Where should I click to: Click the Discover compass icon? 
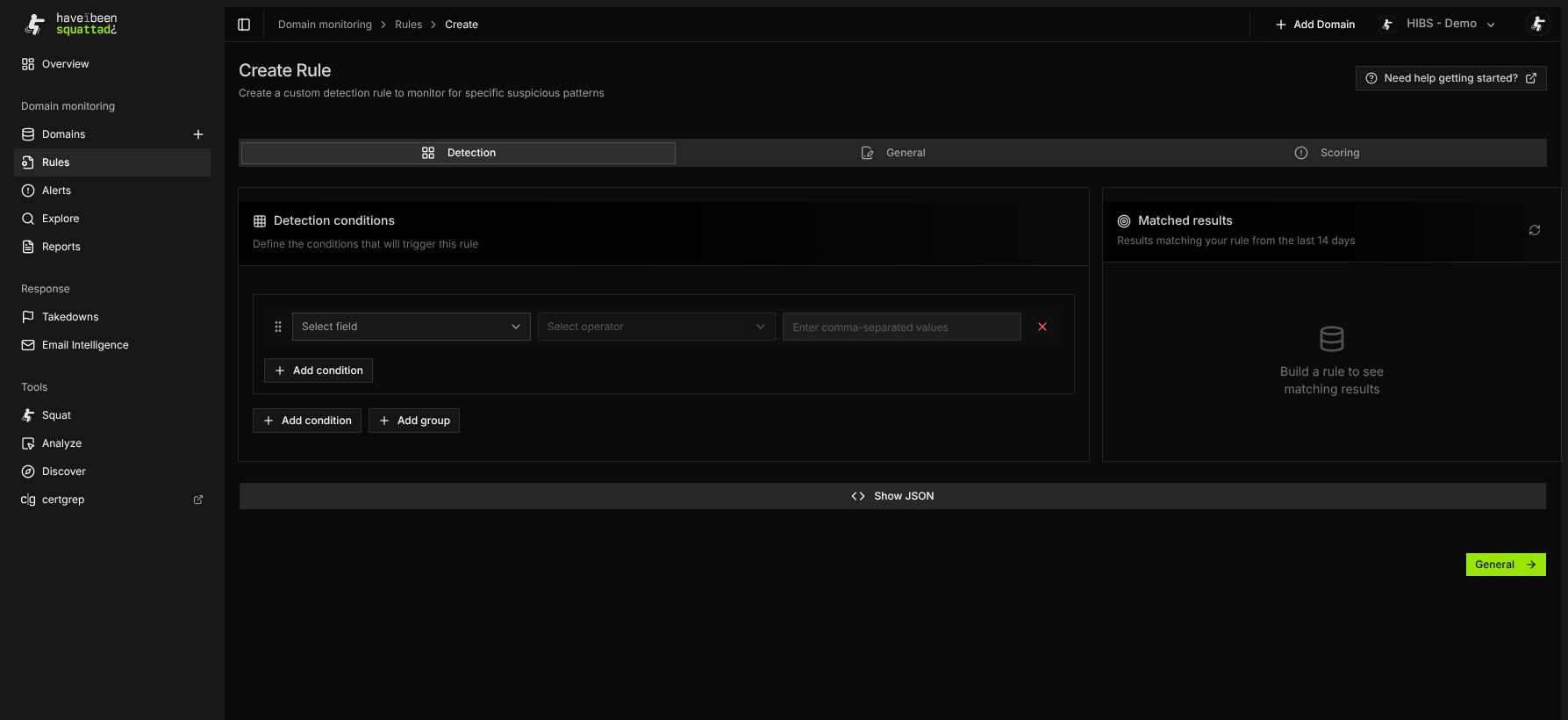tap(28, 472)
